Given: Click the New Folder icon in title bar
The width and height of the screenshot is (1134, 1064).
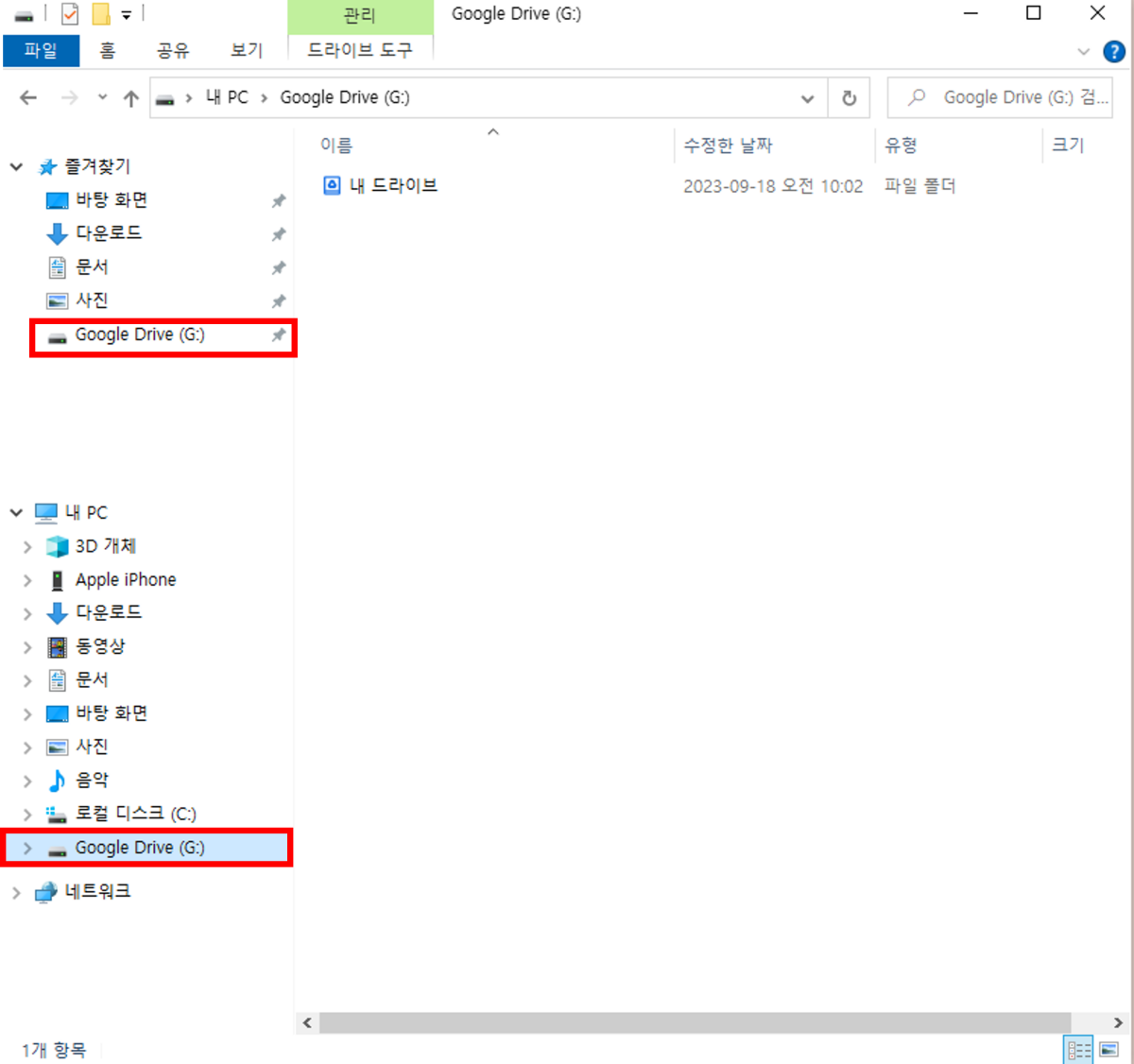Looking at the screenshot, I should [x=100, y=14].
